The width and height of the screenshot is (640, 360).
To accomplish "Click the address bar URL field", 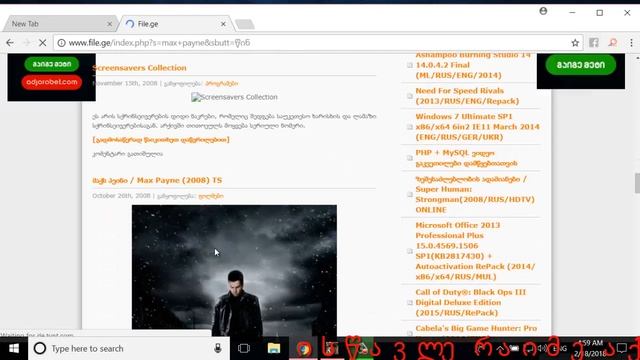I will pyautogui.click(x=318, y=43).
